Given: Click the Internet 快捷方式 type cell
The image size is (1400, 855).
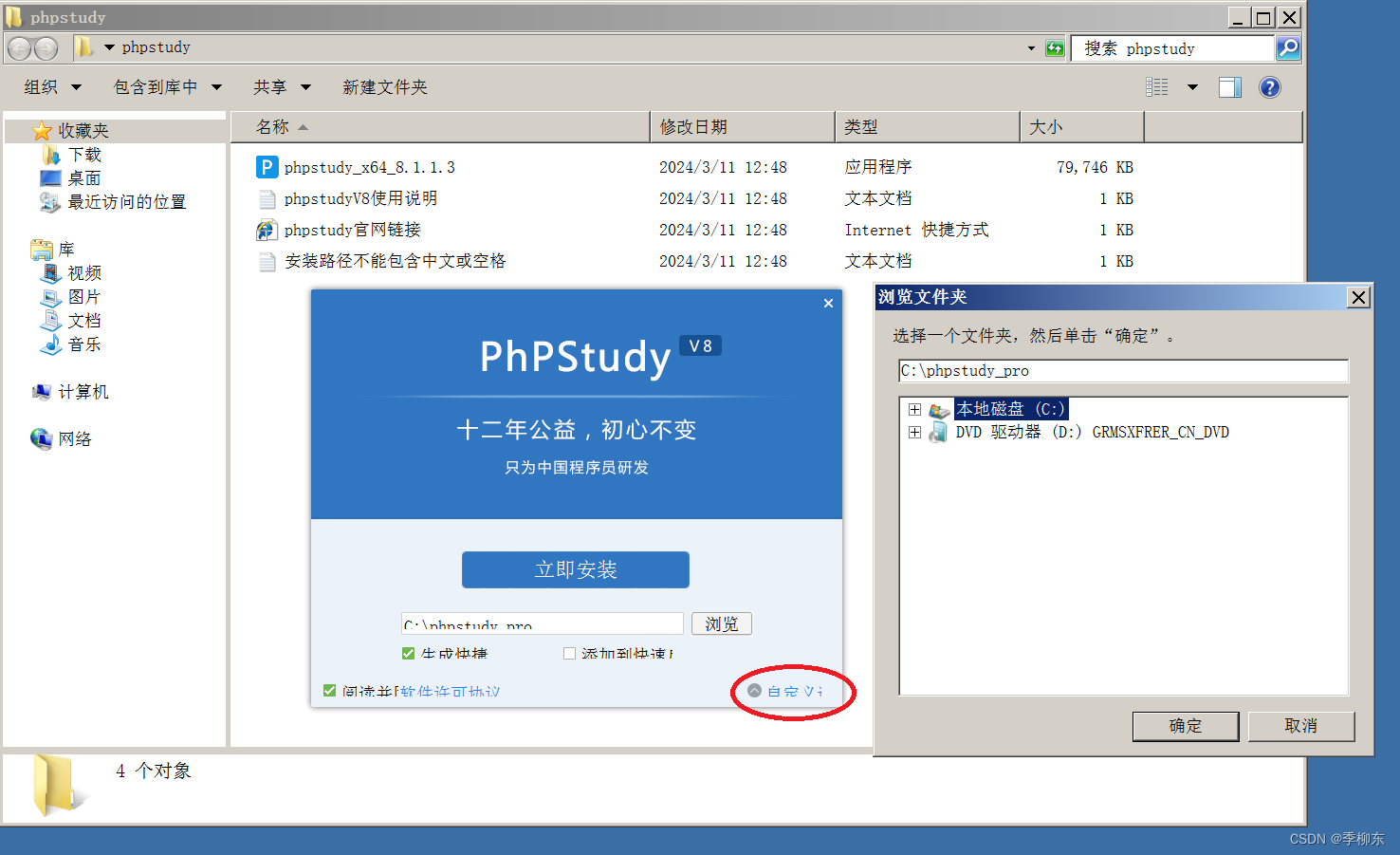Looking at the screenshot, I should tap(916, 230).
